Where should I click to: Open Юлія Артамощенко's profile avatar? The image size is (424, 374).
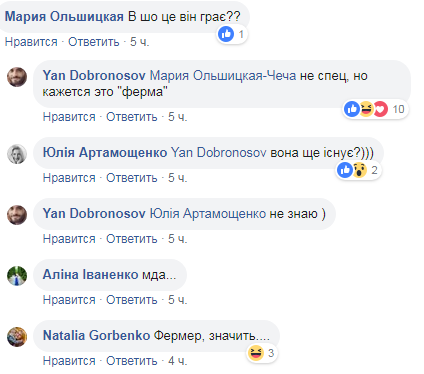(x=17, y=154)
